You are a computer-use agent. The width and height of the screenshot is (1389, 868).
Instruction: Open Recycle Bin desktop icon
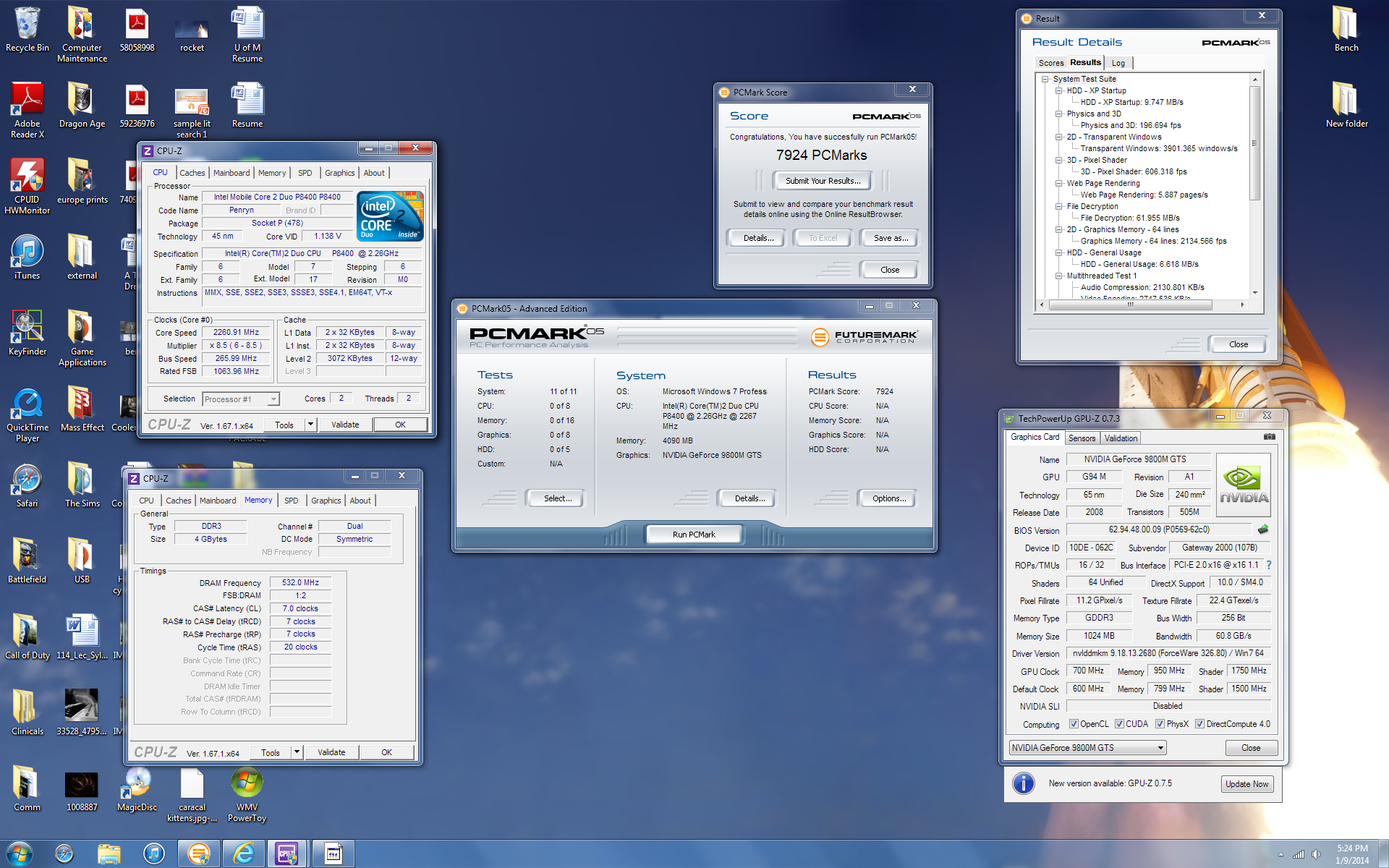(x=27, y=30)
